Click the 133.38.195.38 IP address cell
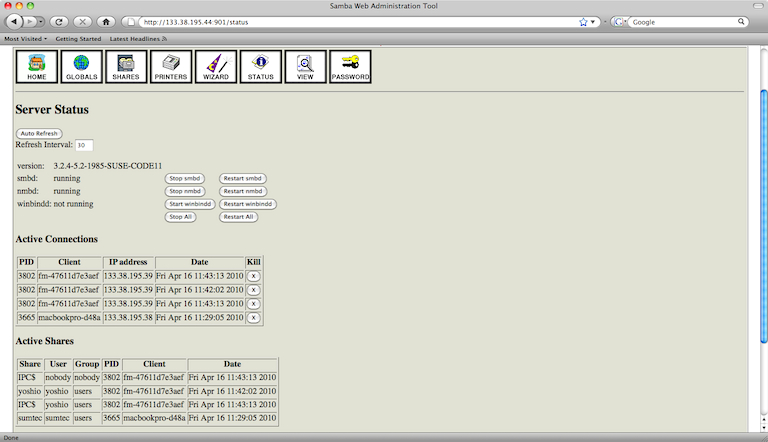The width and height of the screenshot is (768, 442). [x=128, y=318]
